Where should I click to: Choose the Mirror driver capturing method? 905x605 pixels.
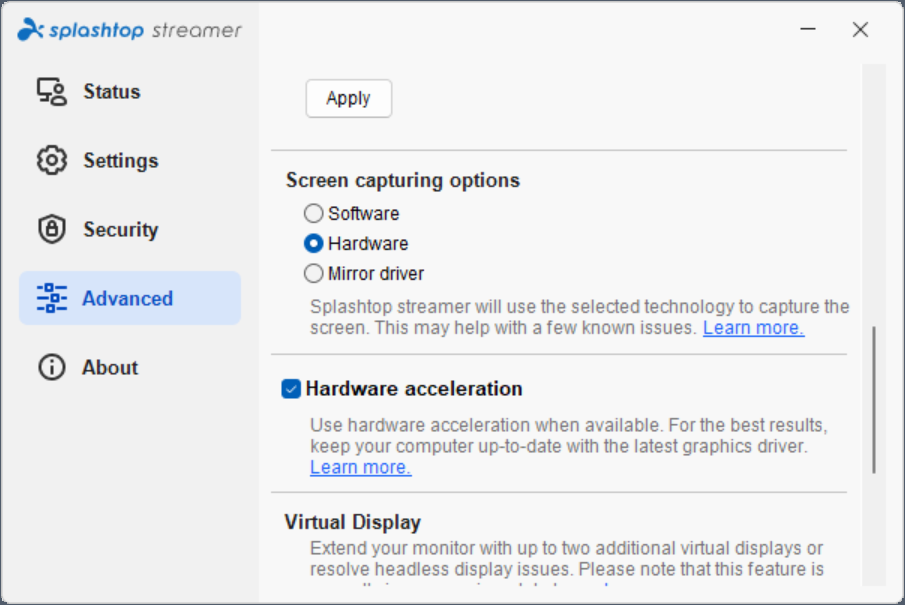(x=313, y=273)
